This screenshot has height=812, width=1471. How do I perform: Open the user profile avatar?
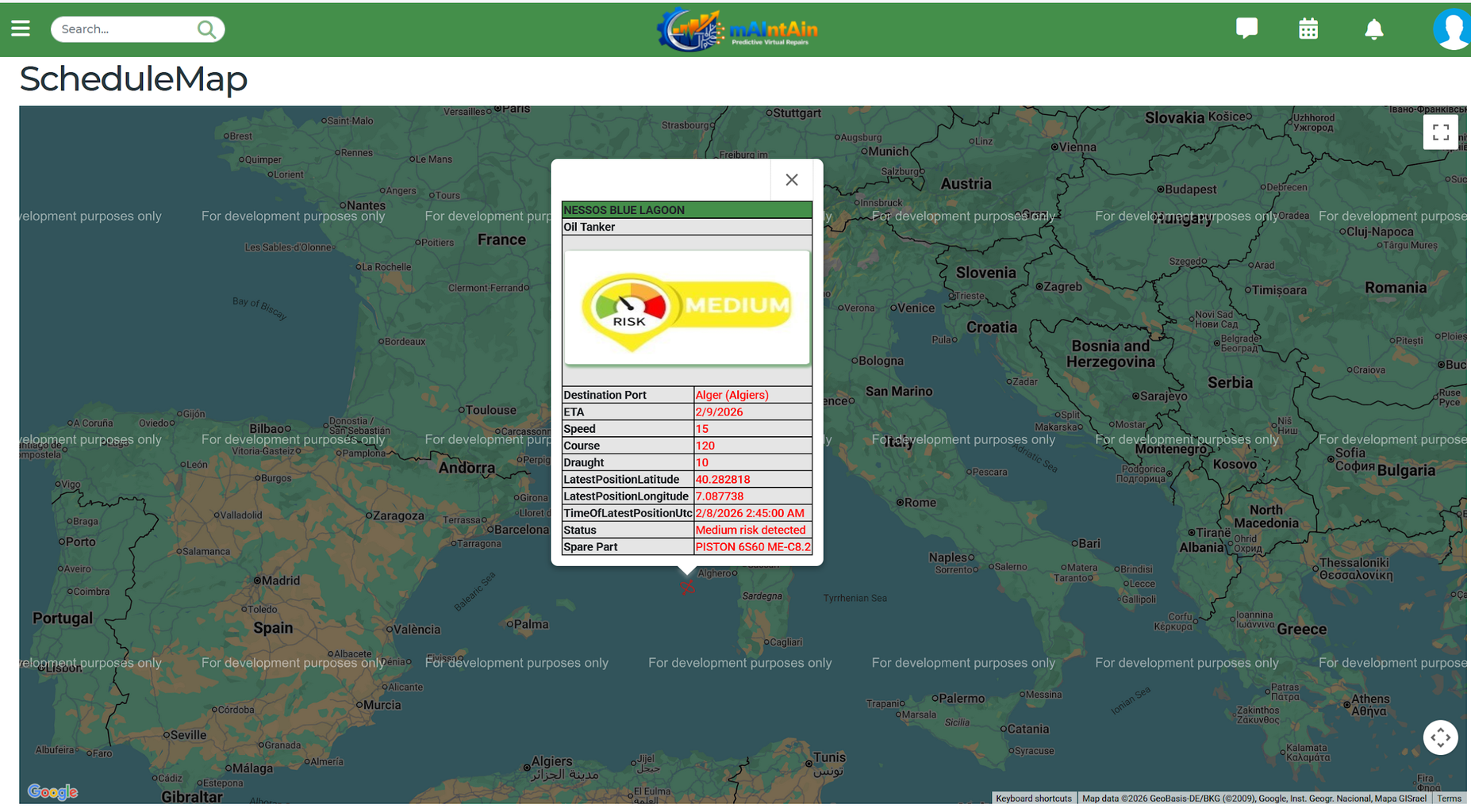(1453, 29)
